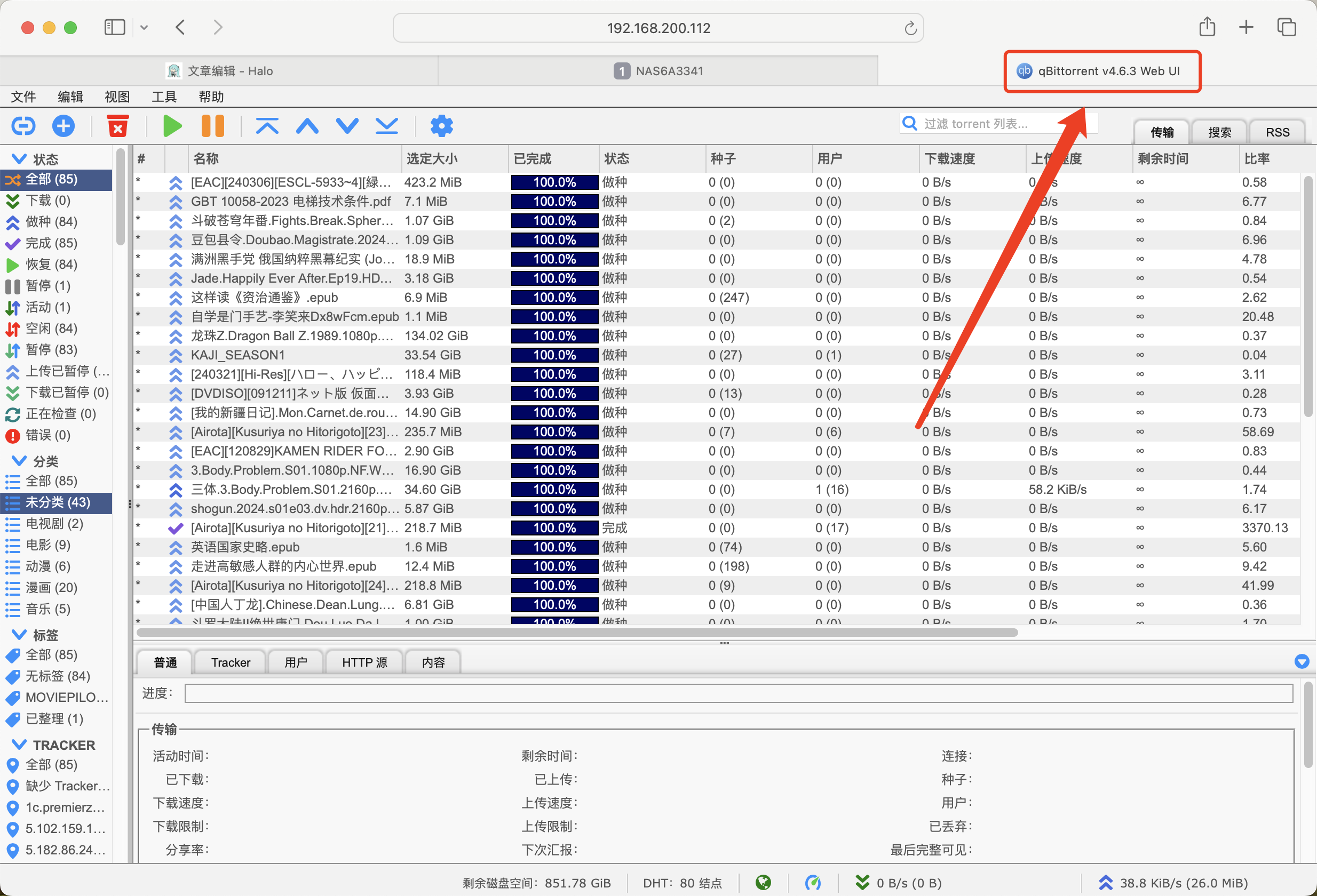The height and width of the screenshot is (896, 1317).
Task: Move torrent down in queue
Action: (347, 126)
